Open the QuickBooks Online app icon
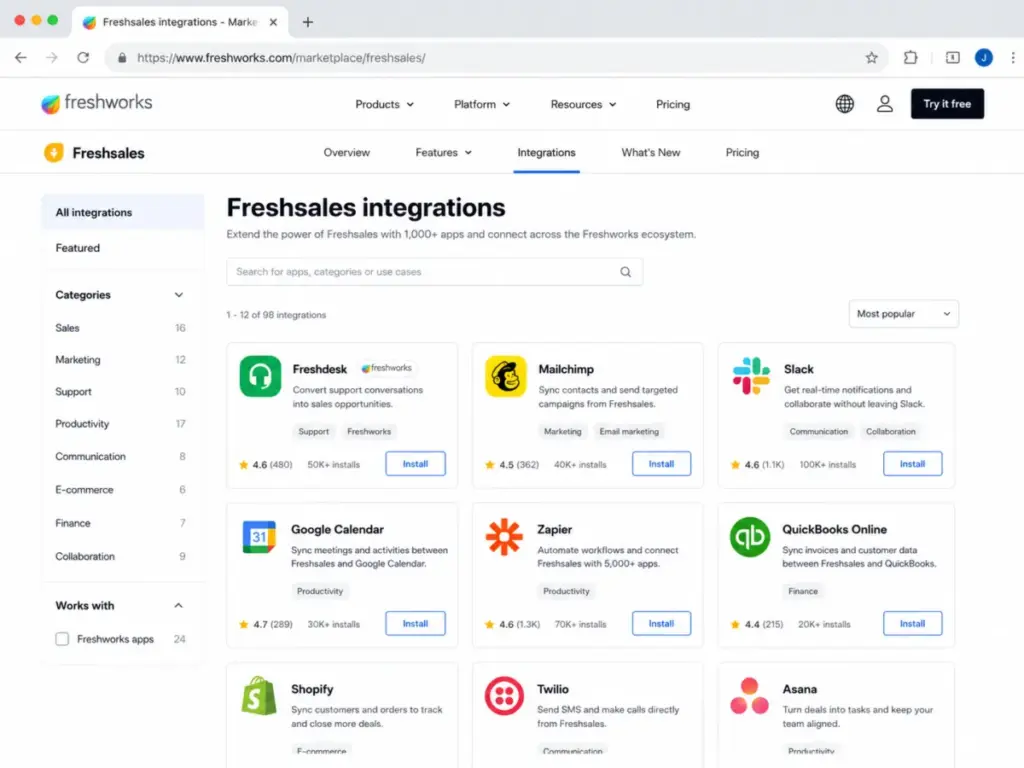 750,537
